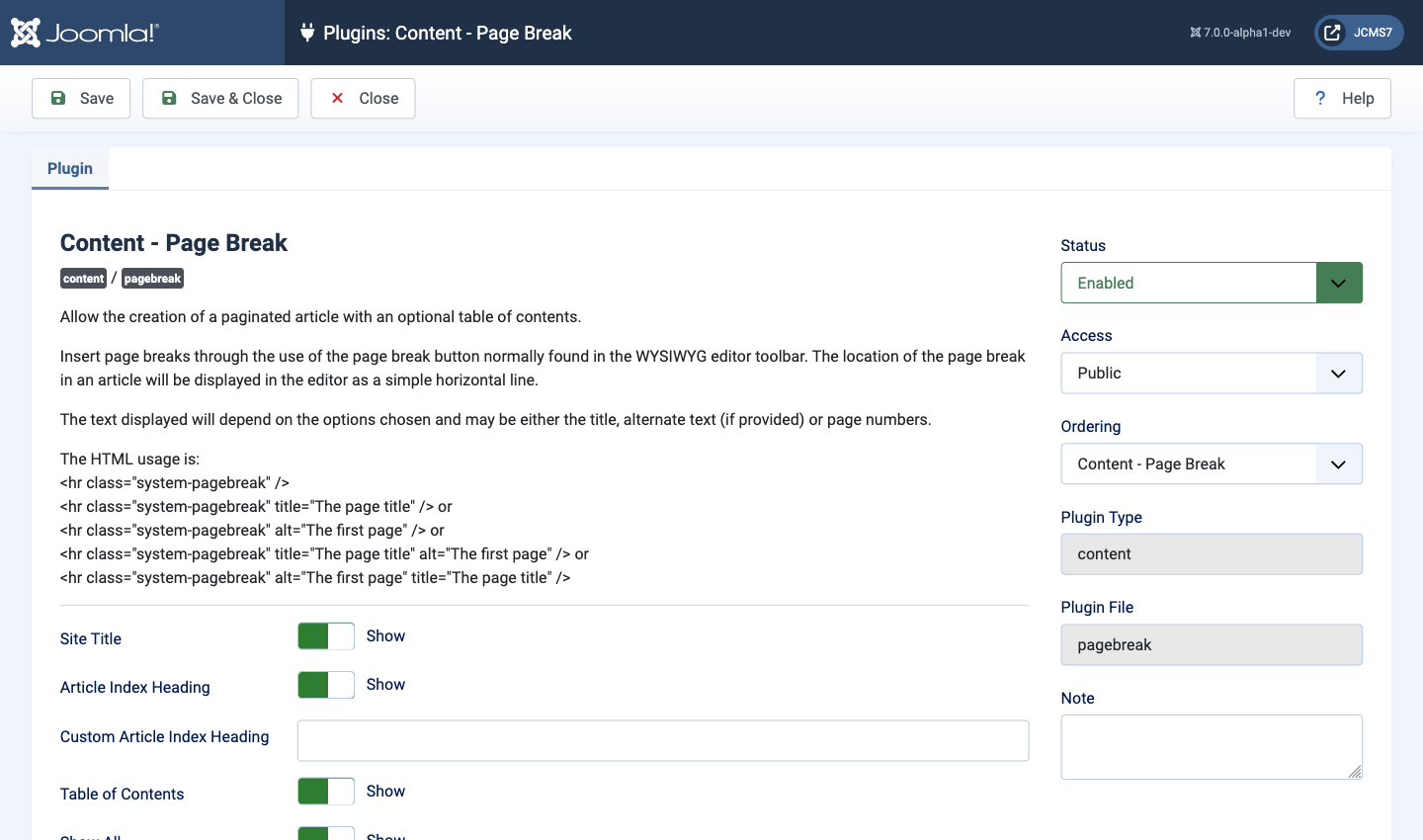Viewport: 1423px width, 840px height.
Task: Click the Save button
Action: (81, 99)
